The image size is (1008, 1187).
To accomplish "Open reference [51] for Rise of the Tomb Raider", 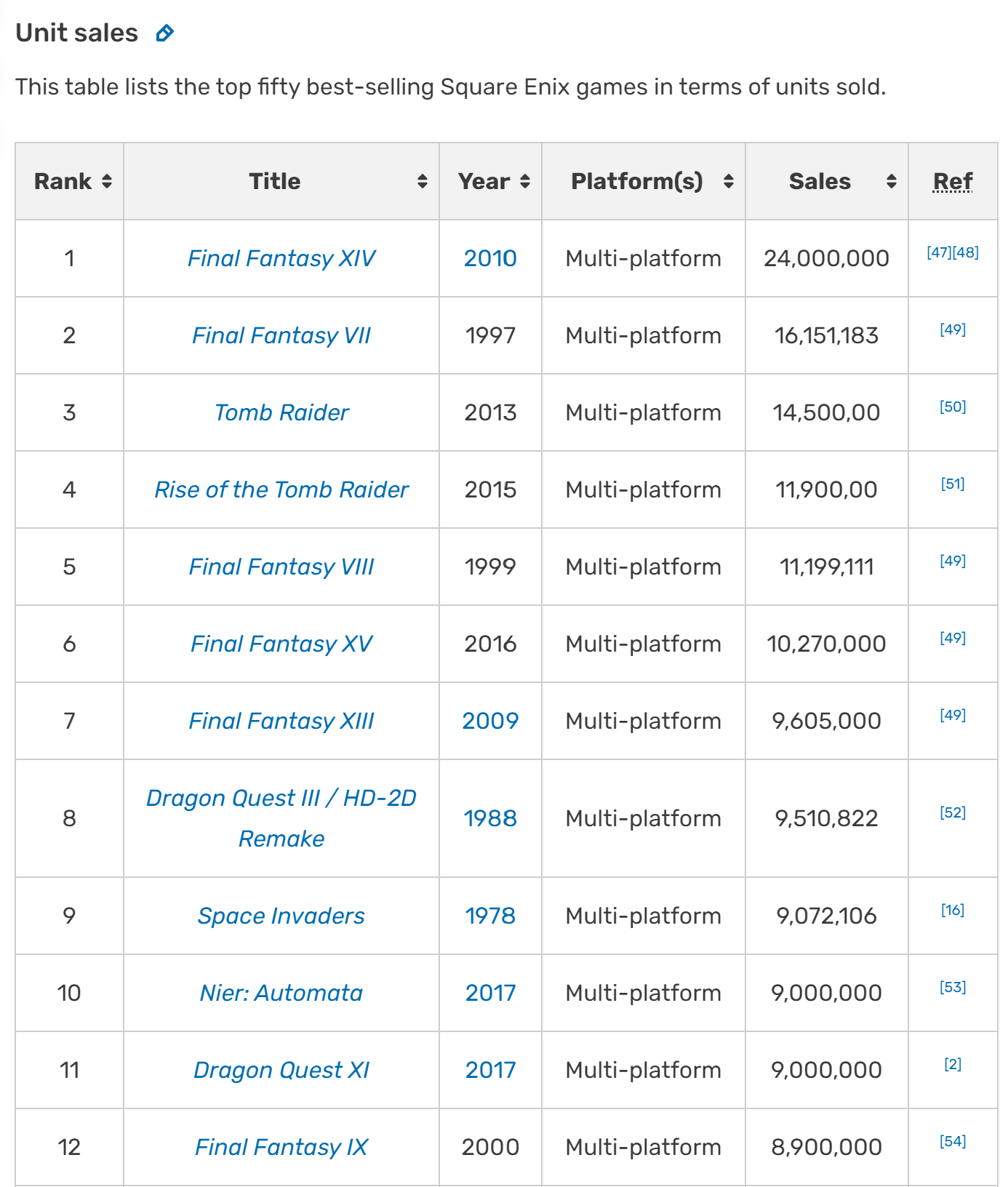I will coord(953,484).
